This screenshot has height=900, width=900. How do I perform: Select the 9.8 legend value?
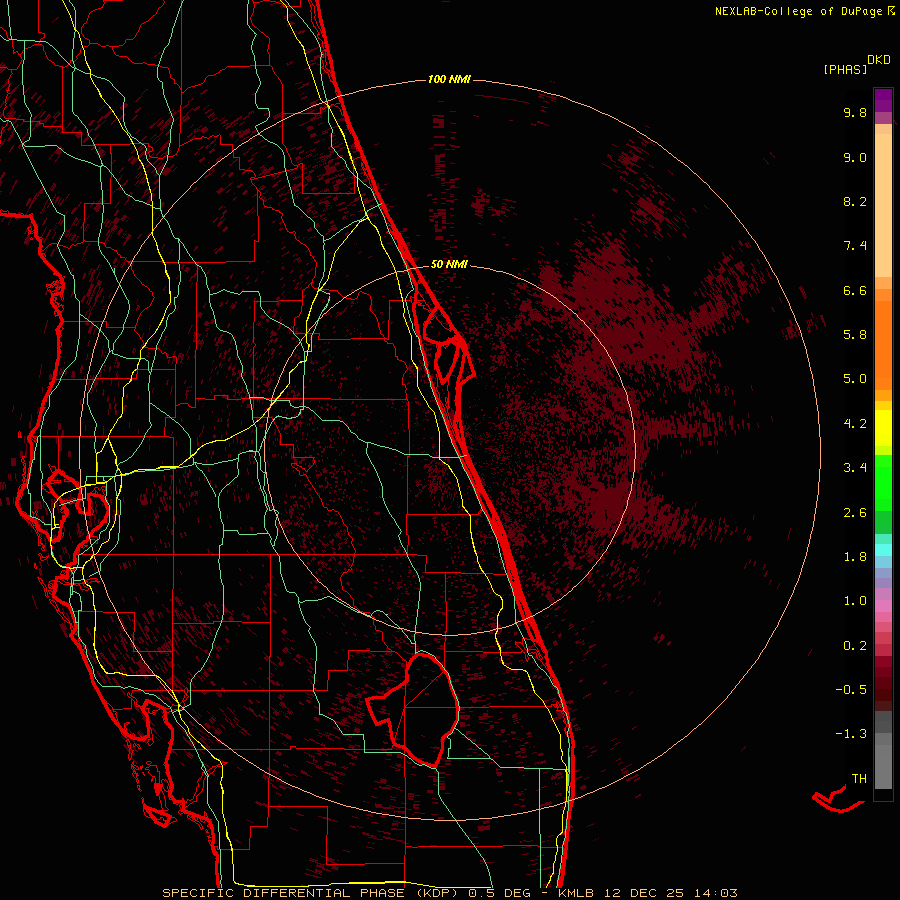tap(855, 112)
